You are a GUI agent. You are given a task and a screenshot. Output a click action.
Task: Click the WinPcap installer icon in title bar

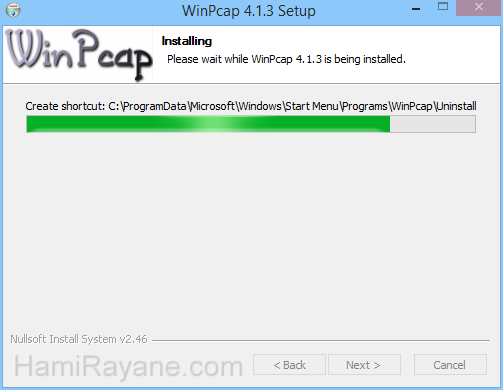[x=13, y=10]
